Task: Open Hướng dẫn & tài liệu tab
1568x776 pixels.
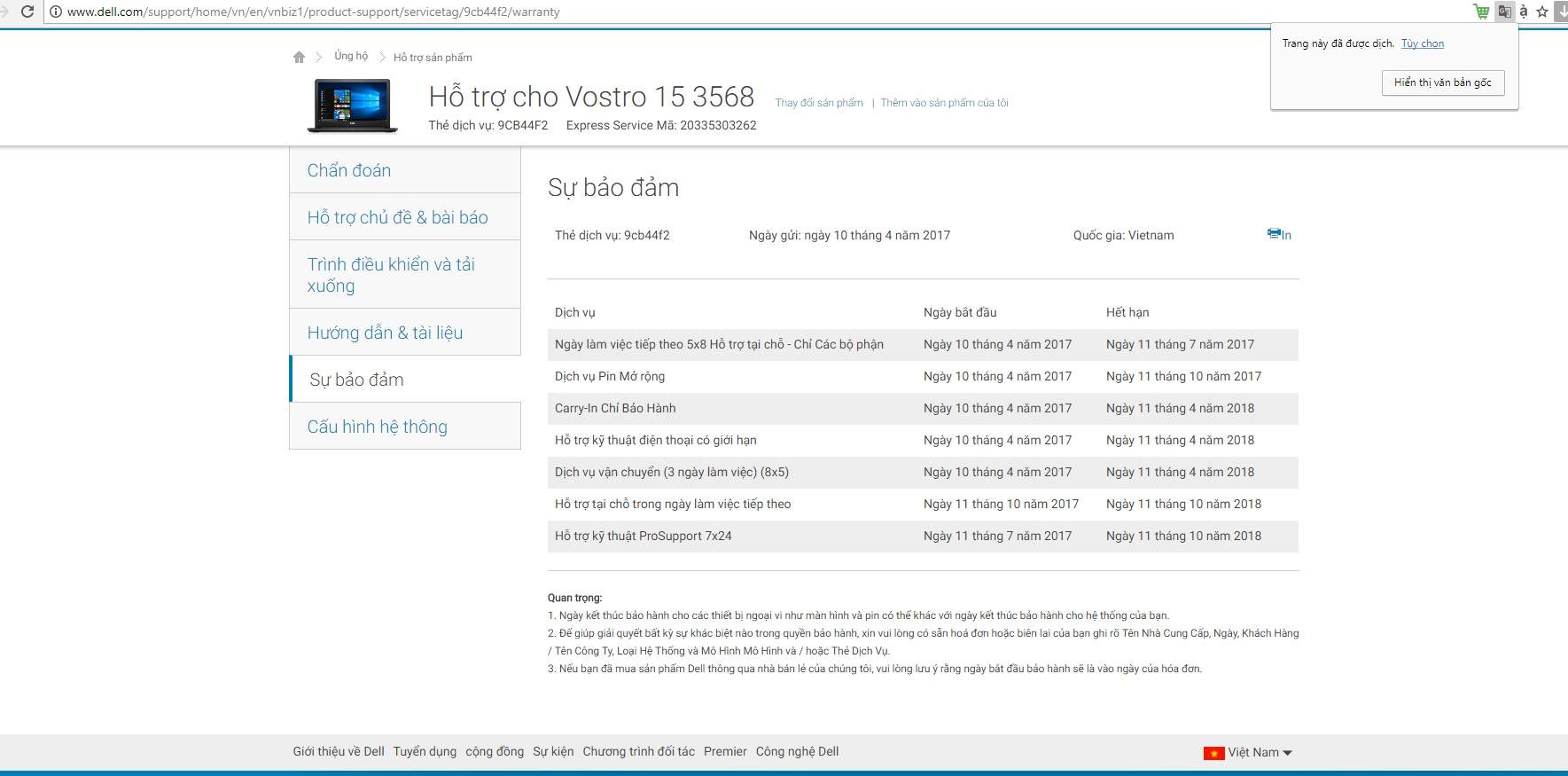Action: pos(405,333)
